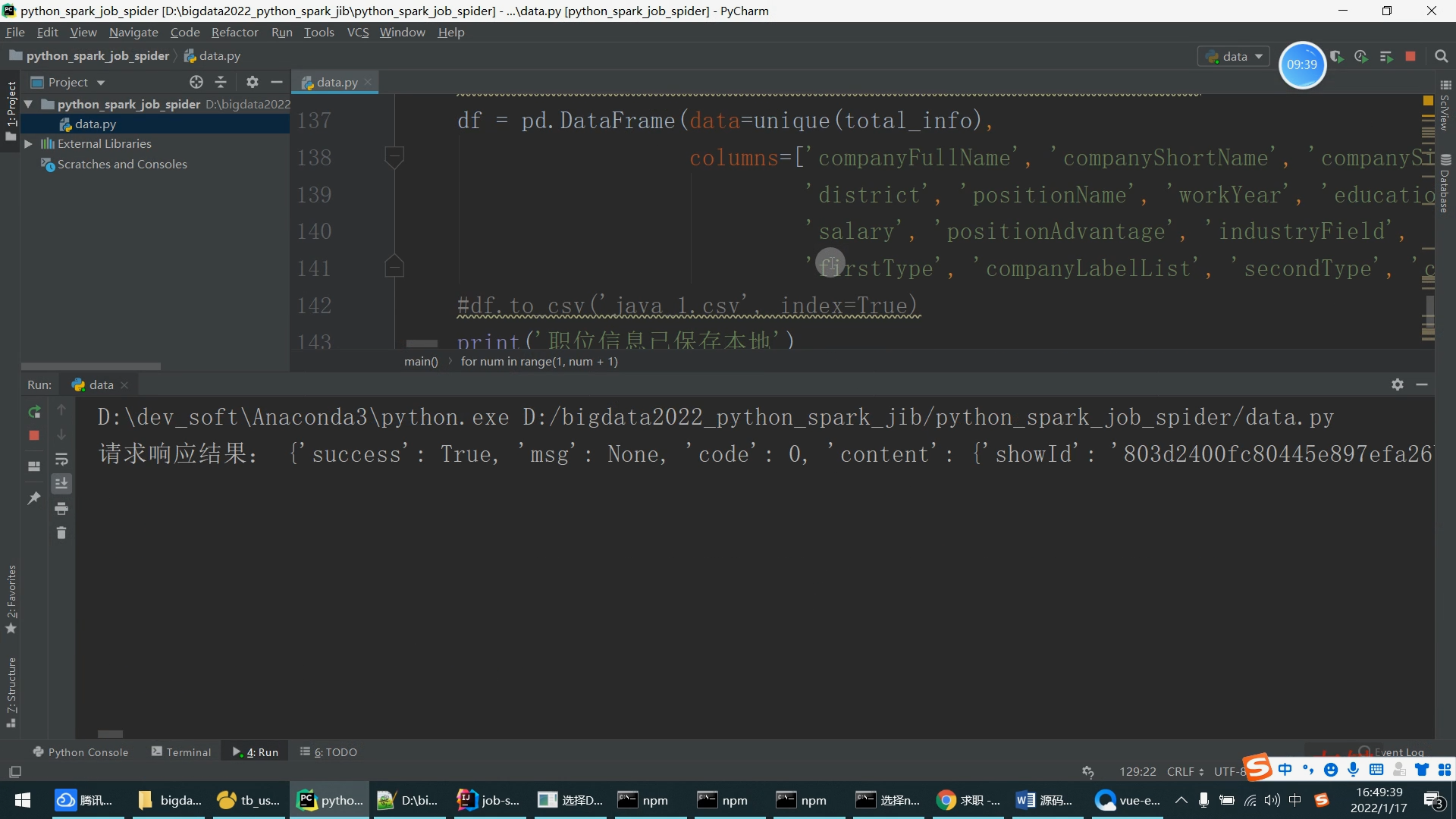The width and height of the screenshot is (1456, 819).
Task: Open Python Console tool window
Action: (x=80, y=752)
